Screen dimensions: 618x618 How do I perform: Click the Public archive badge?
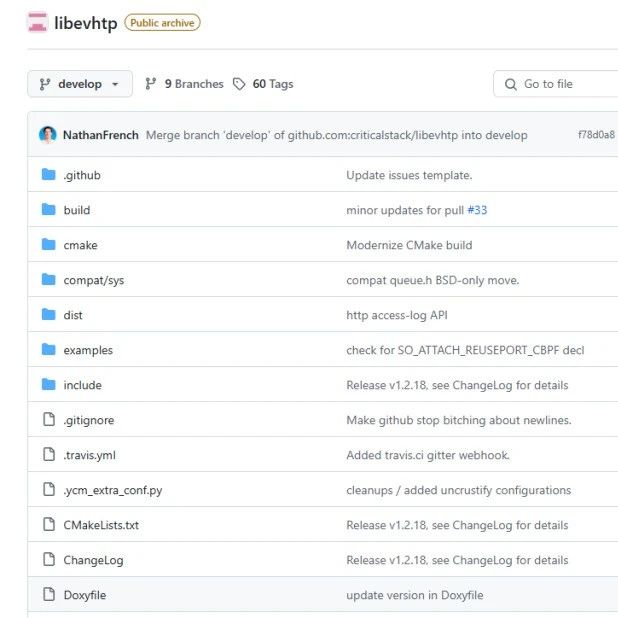point(162,23)
